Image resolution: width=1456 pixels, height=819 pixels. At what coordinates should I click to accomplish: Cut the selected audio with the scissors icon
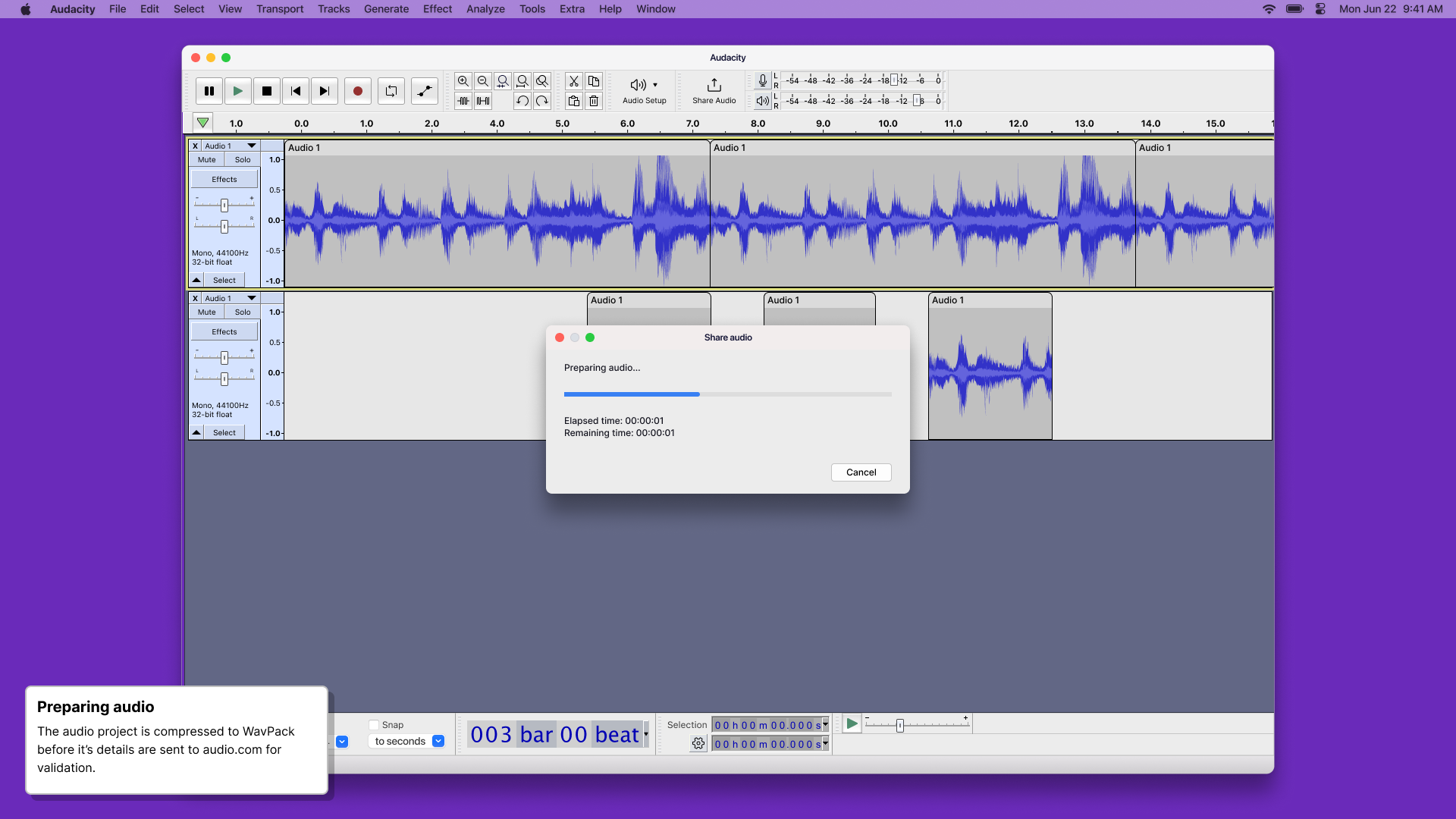pos(574,81)
